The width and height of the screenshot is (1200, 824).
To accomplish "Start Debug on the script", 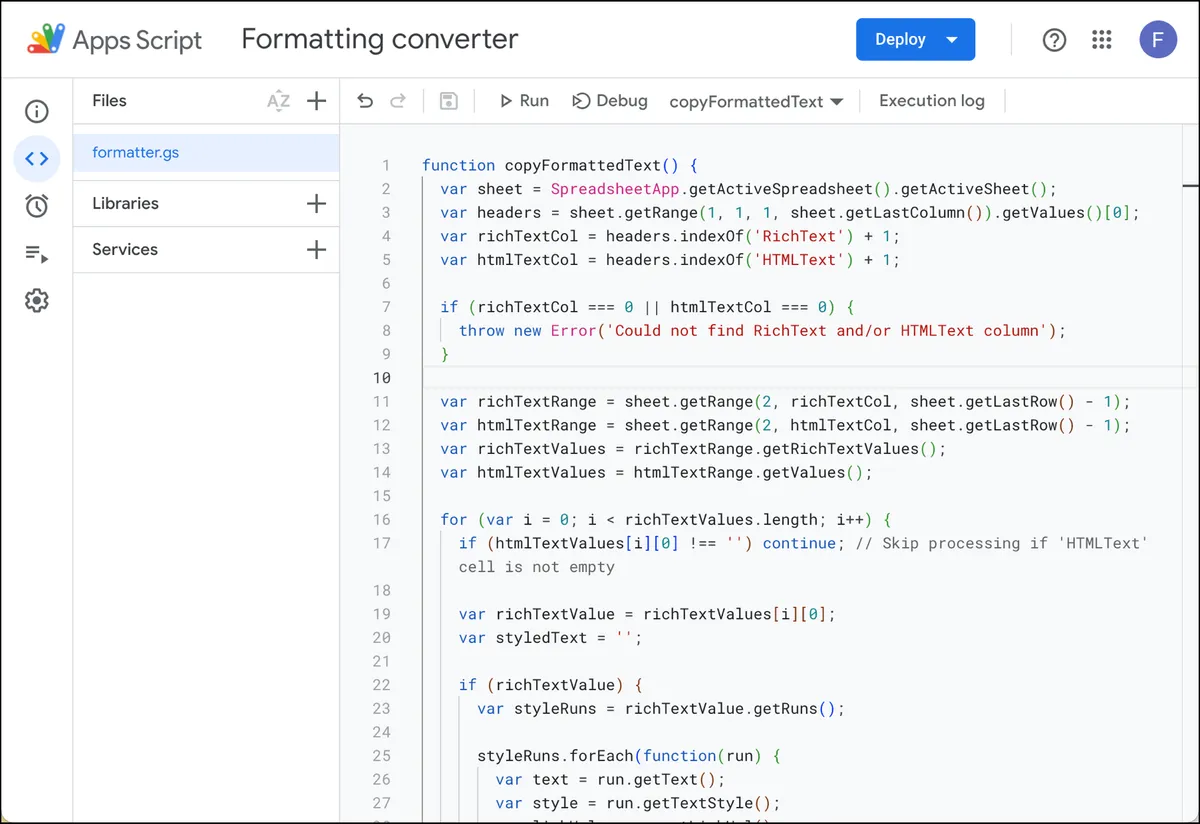I will pyautogui.click(x=610, y=101).
